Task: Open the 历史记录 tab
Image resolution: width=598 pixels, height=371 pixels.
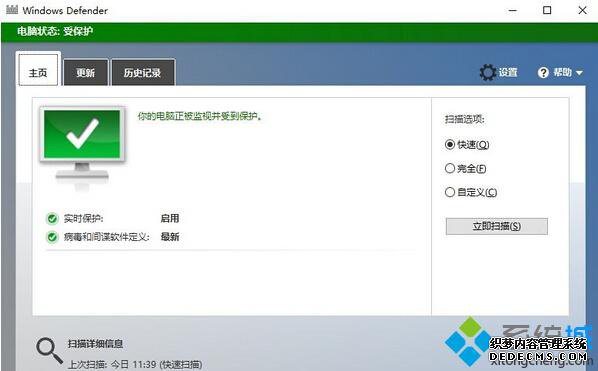Action: (x=143, y=72)
